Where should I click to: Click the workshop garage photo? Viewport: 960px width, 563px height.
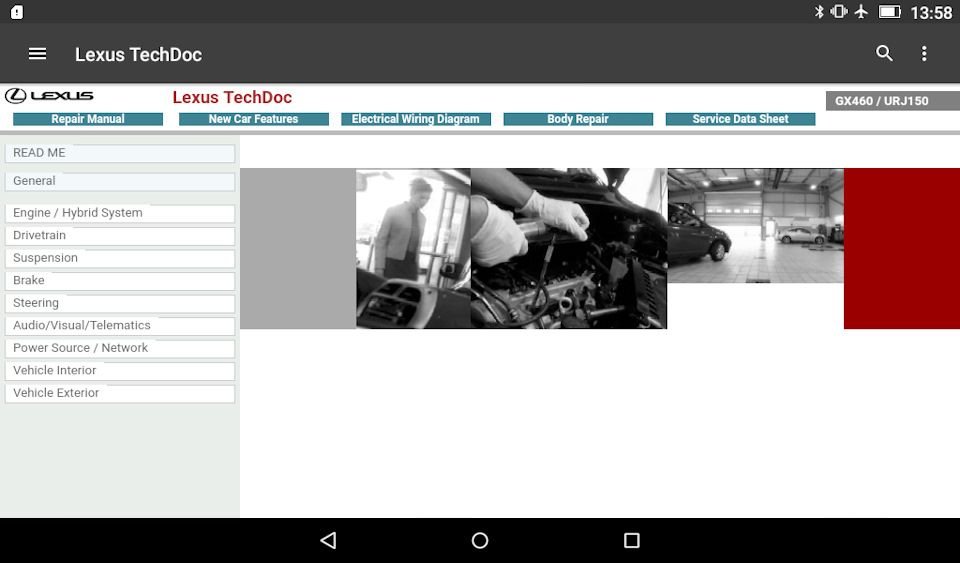coord(756,225)
